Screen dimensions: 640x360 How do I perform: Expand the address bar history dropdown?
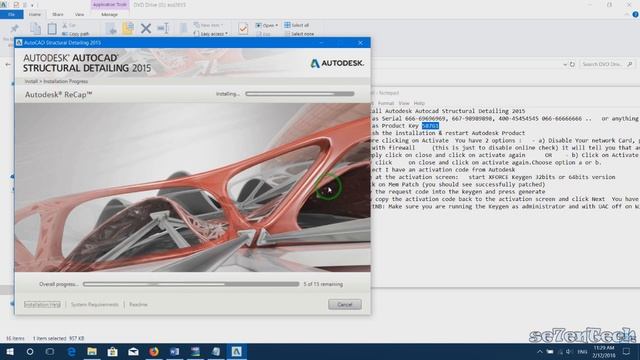click(565, 64)
